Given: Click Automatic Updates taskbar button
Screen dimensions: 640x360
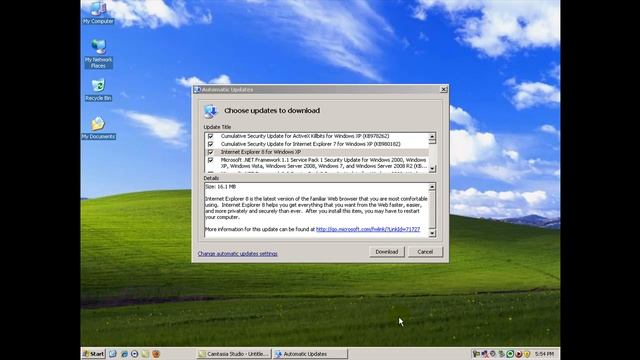Looking at the screenshot, I should click(x=310, y=354).
